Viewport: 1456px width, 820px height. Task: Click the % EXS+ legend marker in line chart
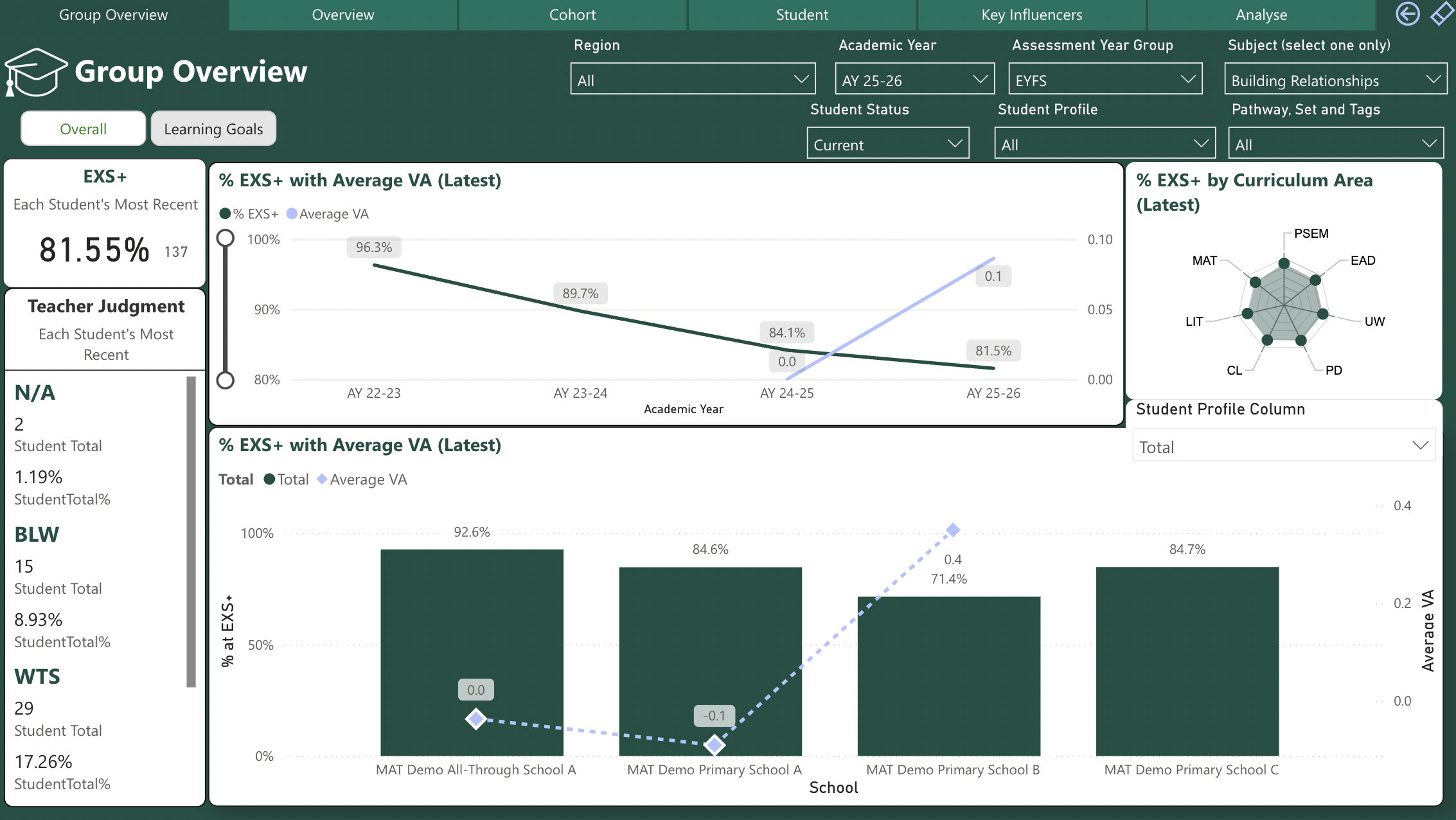225,214
